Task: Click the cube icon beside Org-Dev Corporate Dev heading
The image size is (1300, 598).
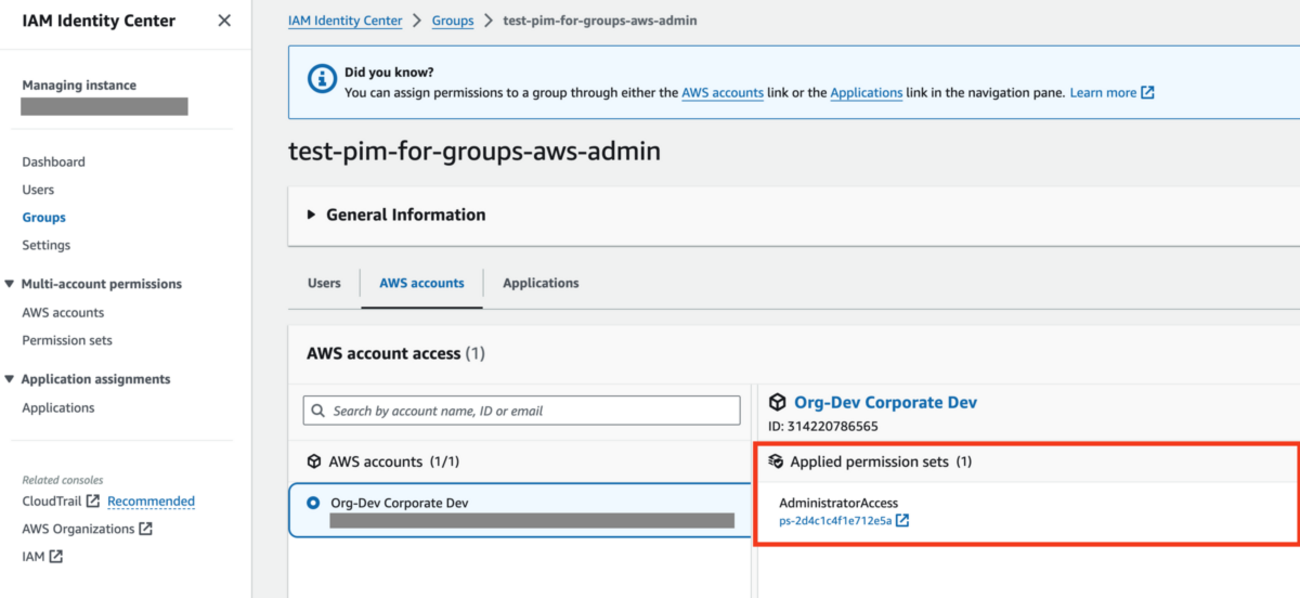Action: [x=777, y=402]
